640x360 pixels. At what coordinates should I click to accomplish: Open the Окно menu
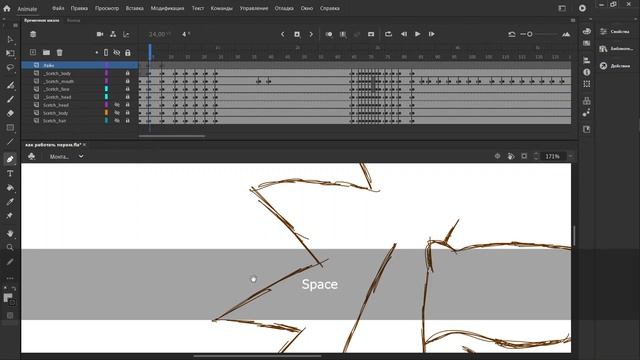tap(307, 8)
